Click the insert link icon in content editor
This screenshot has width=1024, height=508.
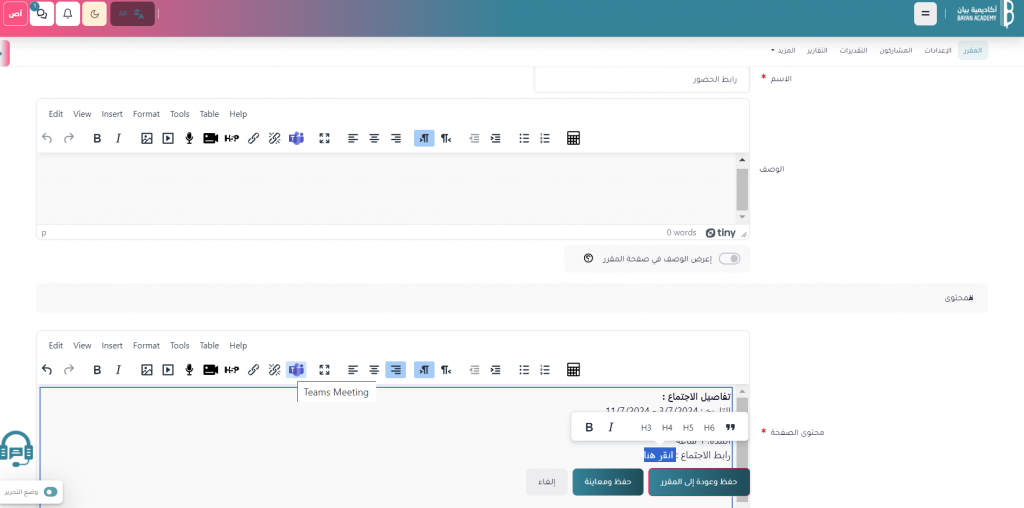click(x=253, y=370)
